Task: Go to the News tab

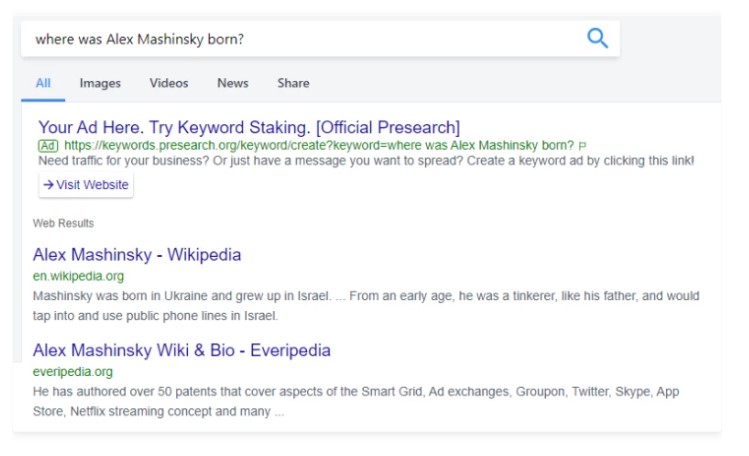Action: coord(233,83)
